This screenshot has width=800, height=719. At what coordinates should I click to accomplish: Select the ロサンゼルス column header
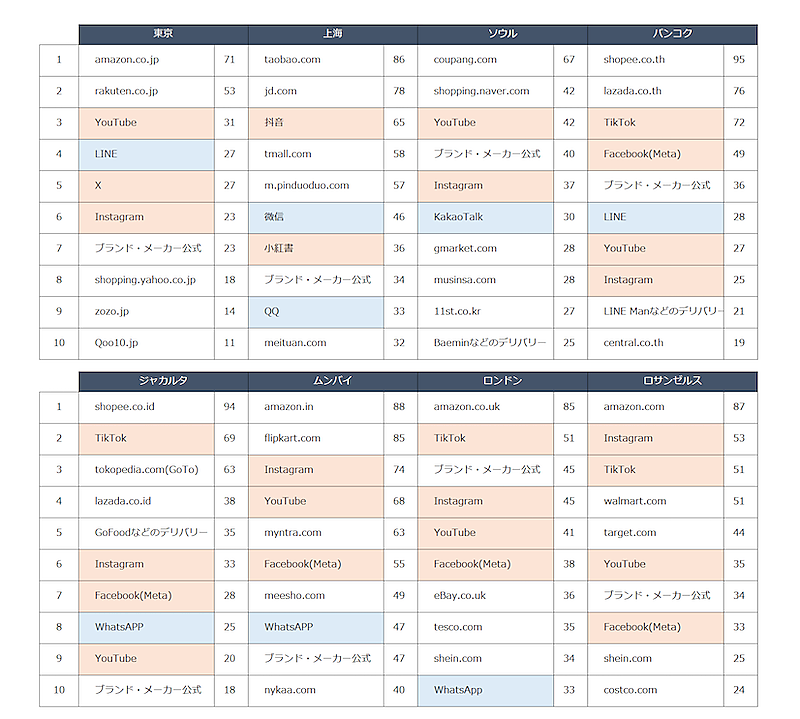tap(672, 381)
